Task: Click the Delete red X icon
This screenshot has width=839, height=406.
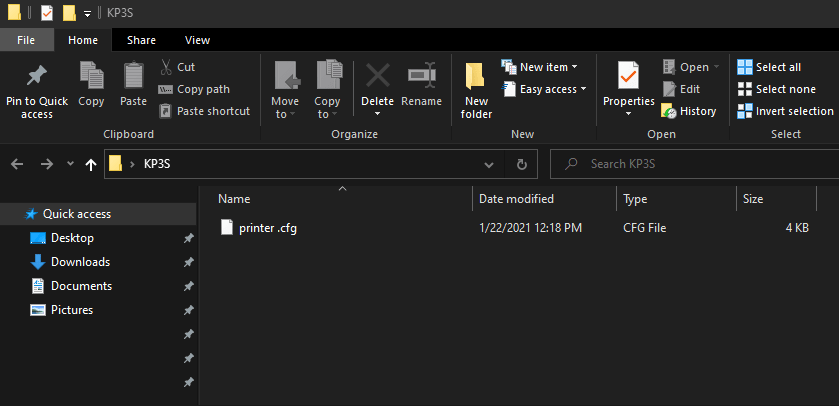Action: tap(378, 75)
